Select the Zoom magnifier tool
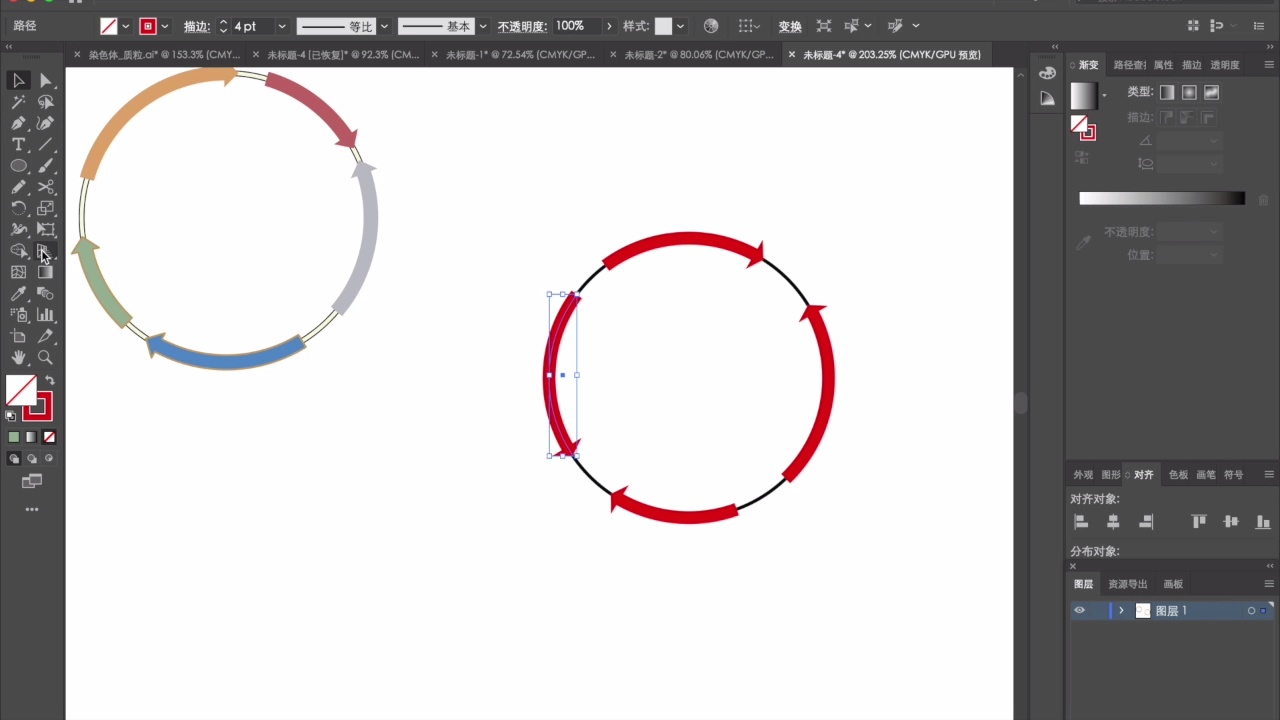 [x=46, y=358]
